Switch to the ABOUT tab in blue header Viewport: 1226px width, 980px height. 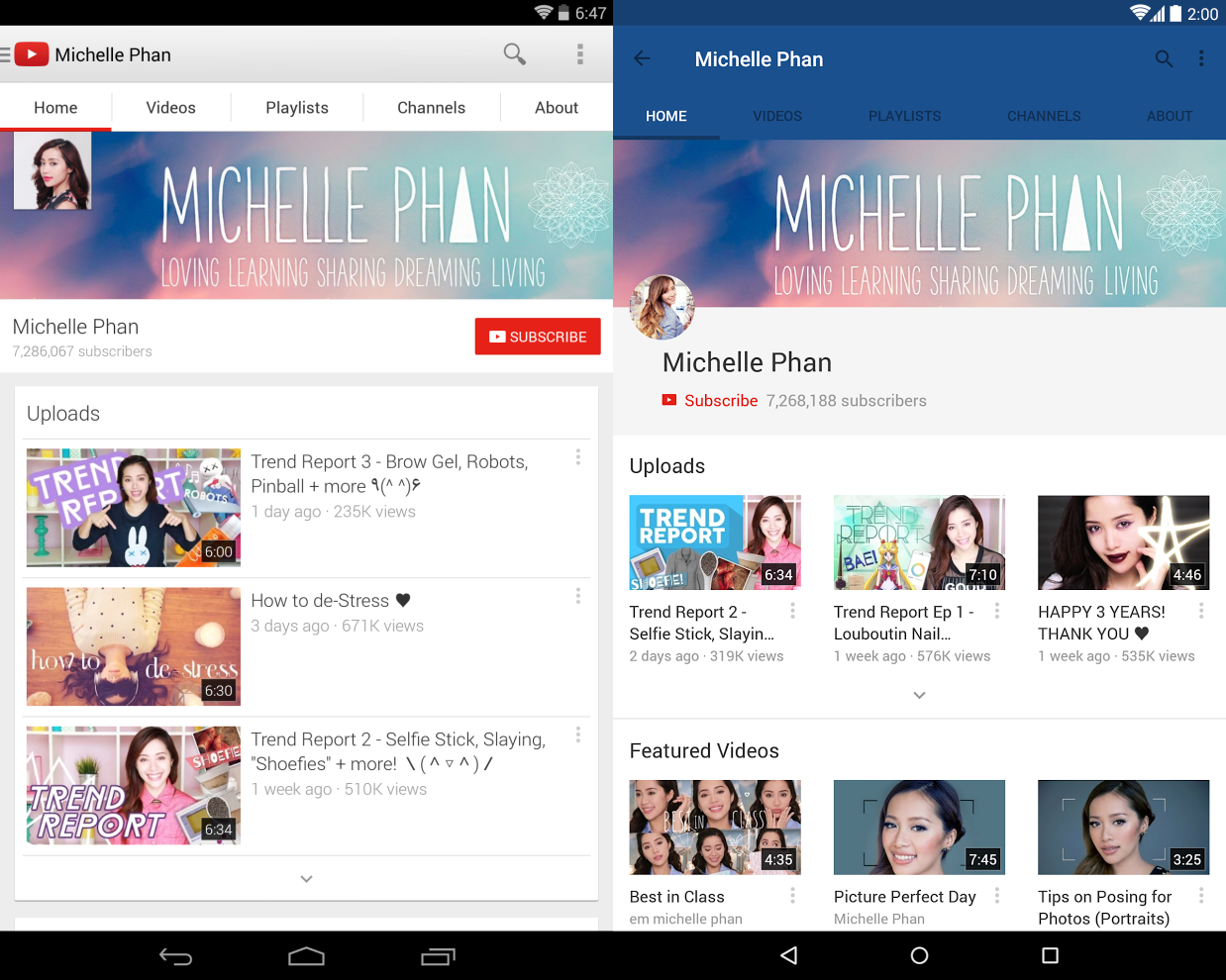pos(1170,116)
